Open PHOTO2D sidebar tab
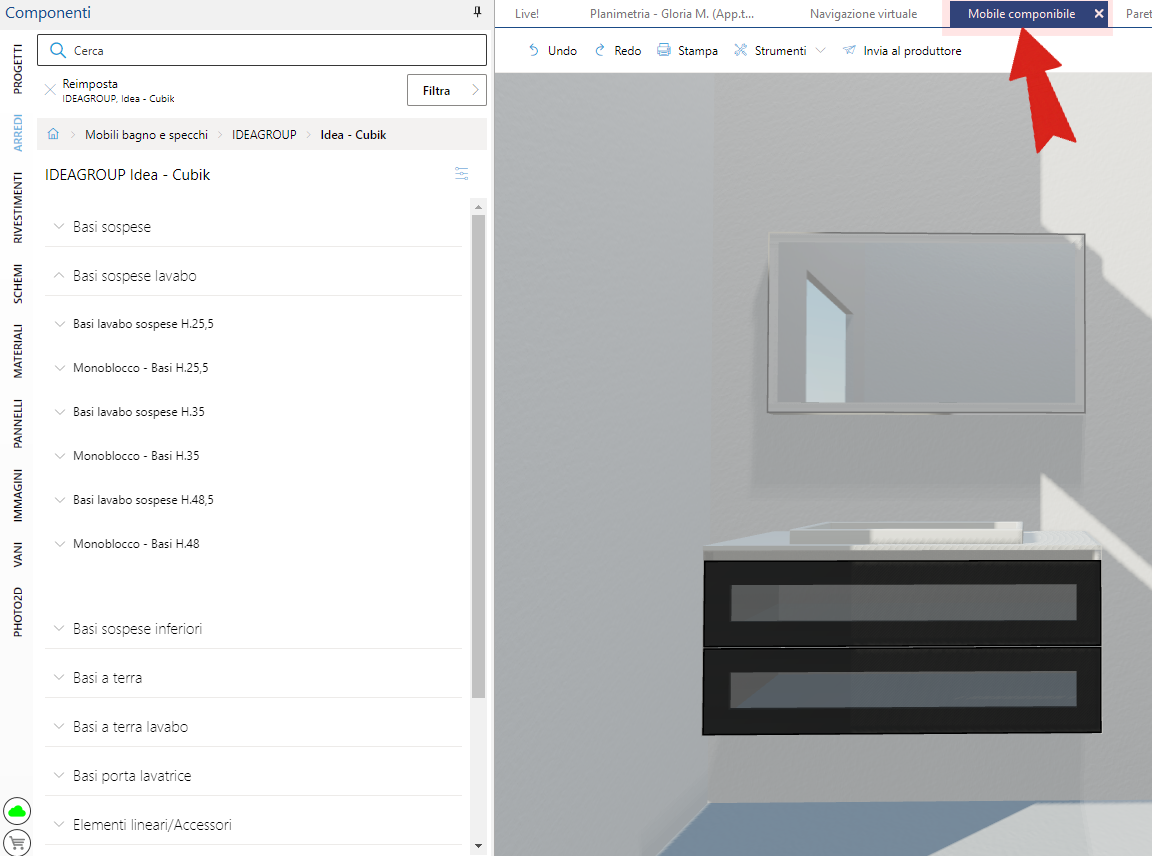The image size is (1152, 856). point(18,612)
